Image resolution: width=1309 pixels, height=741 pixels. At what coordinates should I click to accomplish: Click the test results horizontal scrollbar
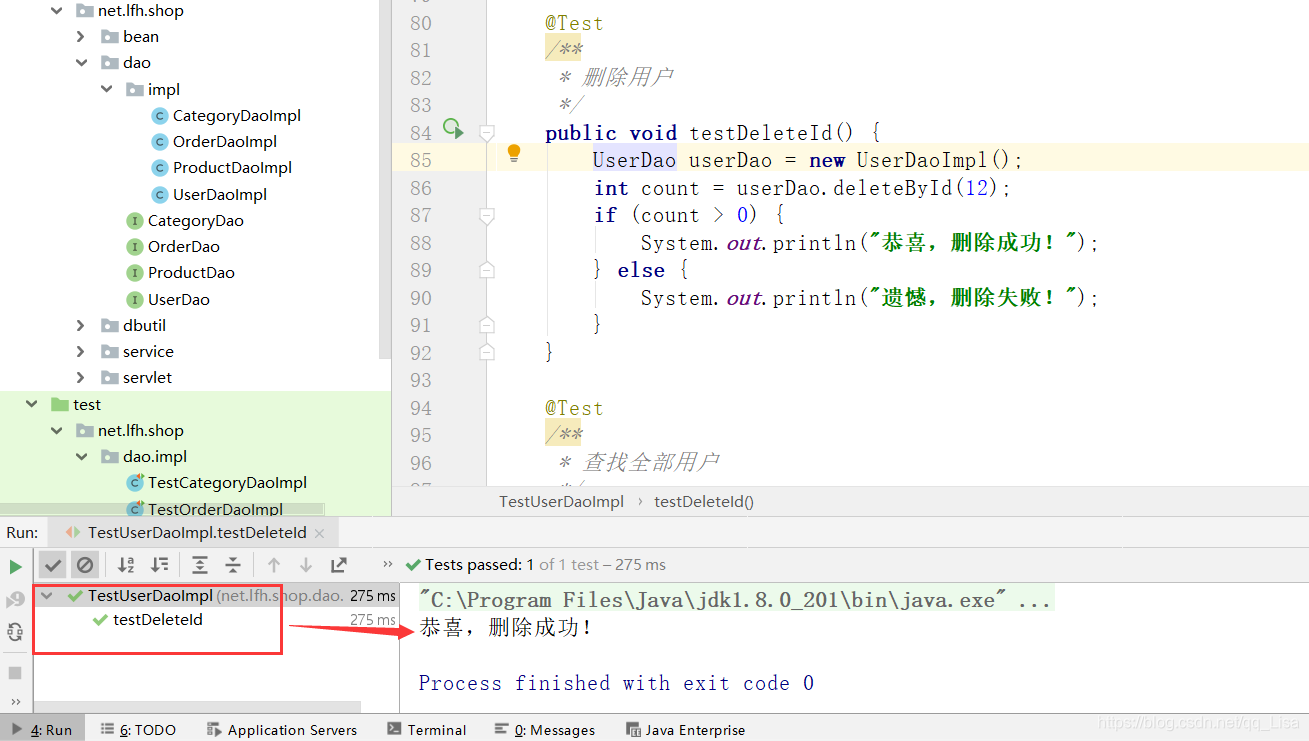pyautogui.click(x=199, y=709)
